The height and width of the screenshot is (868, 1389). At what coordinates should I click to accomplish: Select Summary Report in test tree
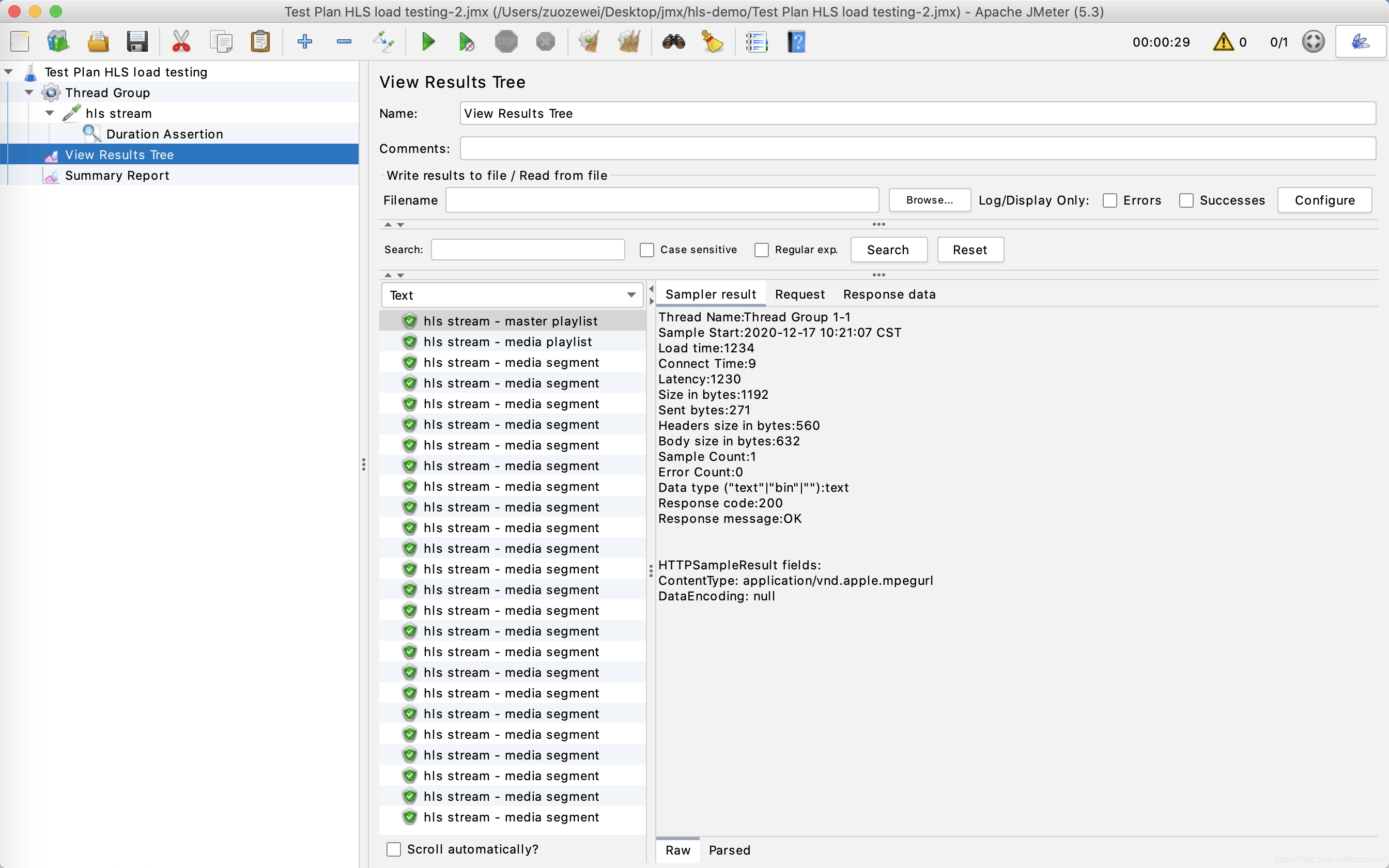point(117,176)
